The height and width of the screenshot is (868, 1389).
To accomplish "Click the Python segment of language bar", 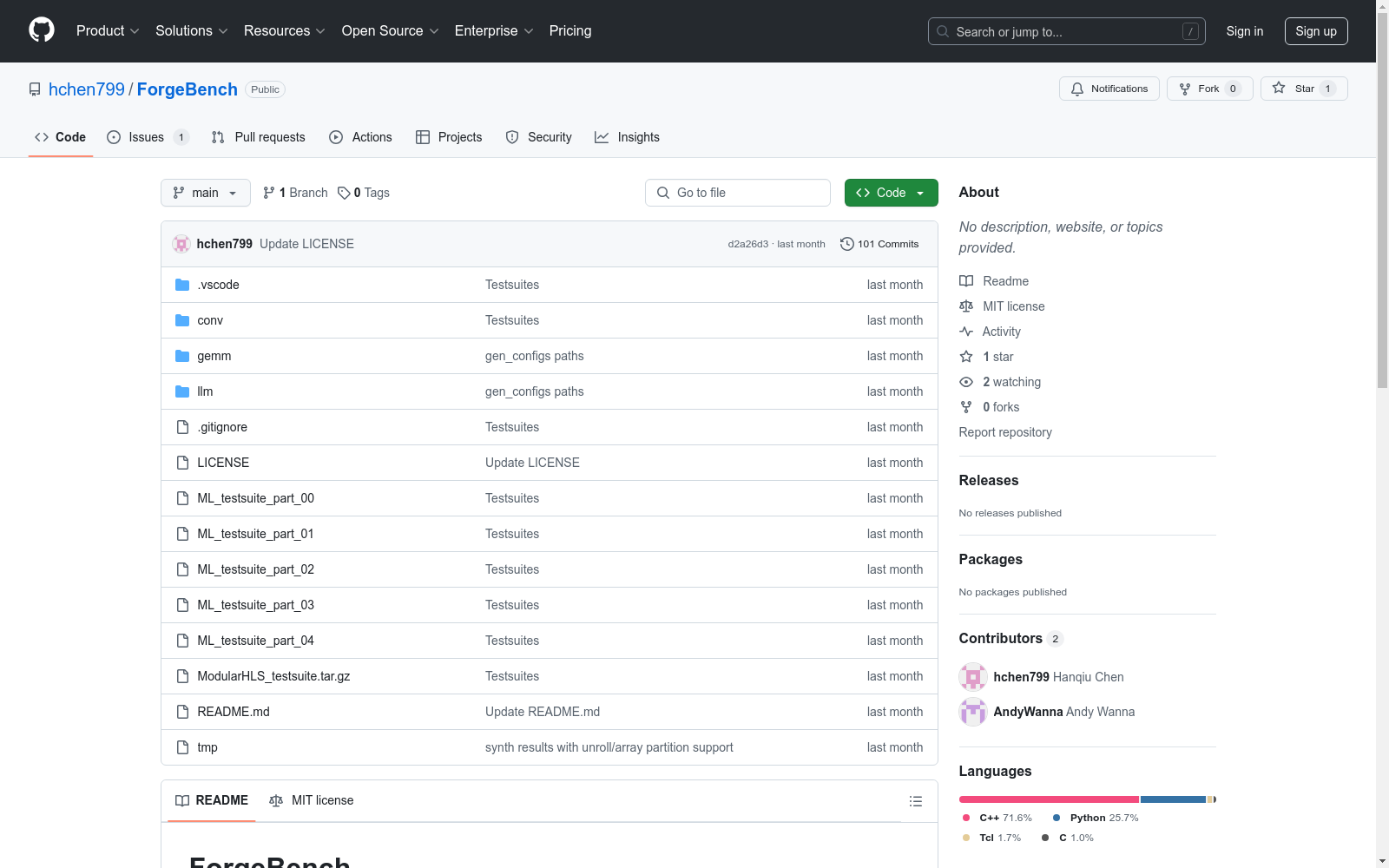I will click(1173, 799).
